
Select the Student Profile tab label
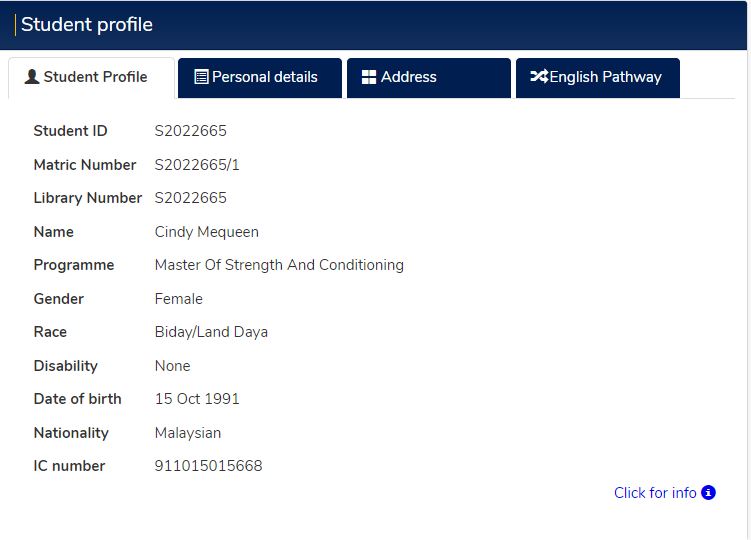[x=95, y=77]
